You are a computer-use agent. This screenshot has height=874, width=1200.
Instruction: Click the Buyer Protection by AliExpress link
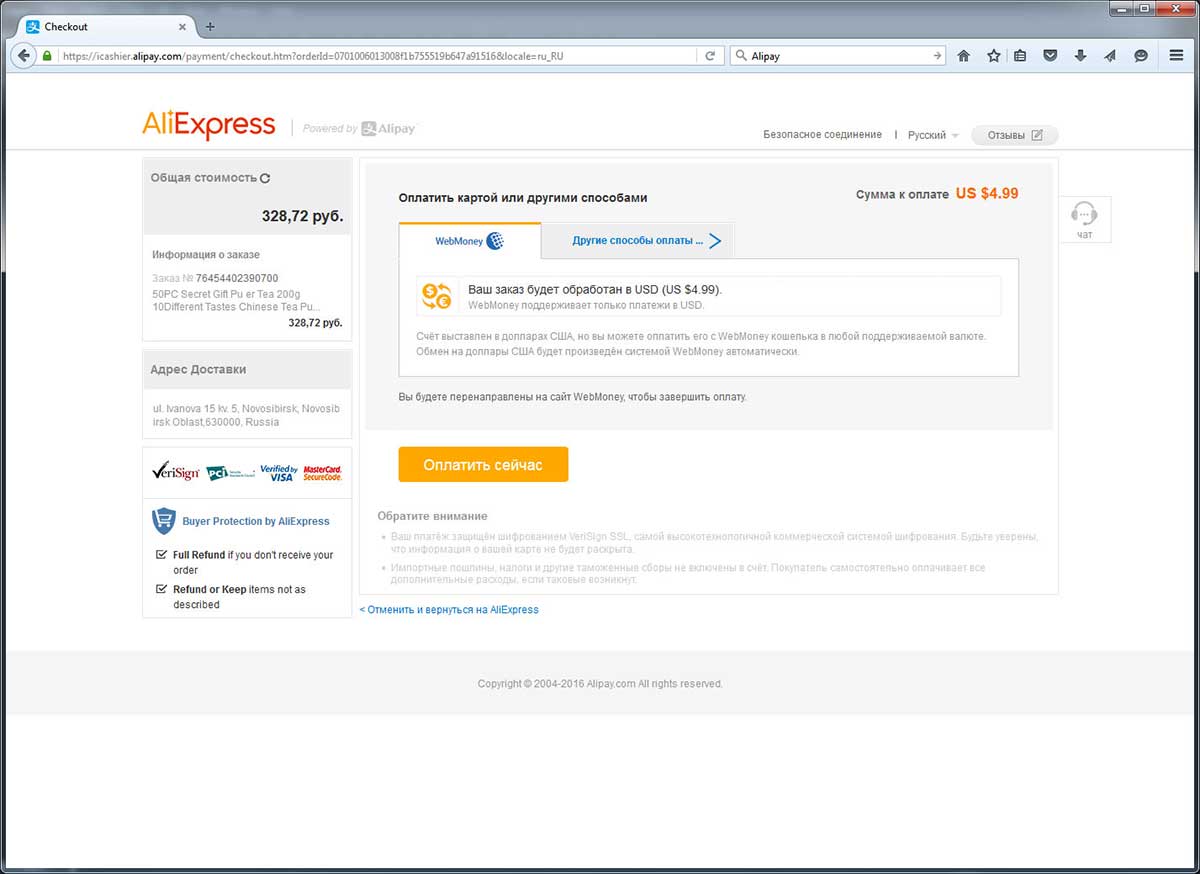(256, 521)
